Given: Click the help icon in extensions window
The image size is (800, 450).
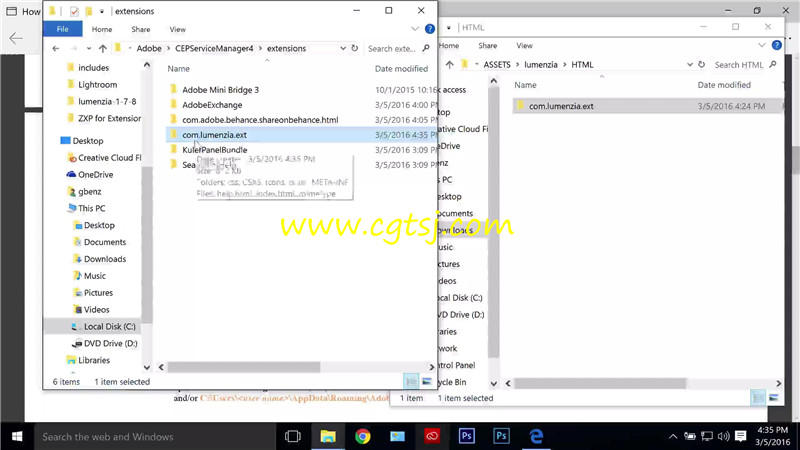Looking at the screenshot, I should coord(430,29).
